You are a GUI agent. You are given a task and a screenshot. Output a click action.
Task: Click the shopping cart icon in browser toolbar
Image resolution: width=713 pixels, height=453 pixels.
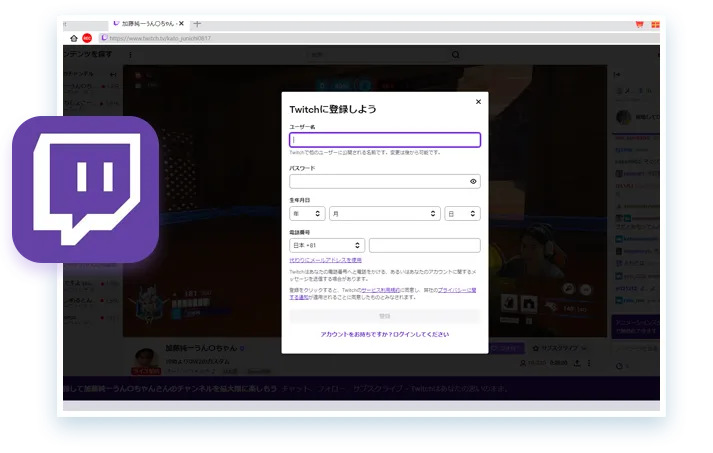(639, 25)
